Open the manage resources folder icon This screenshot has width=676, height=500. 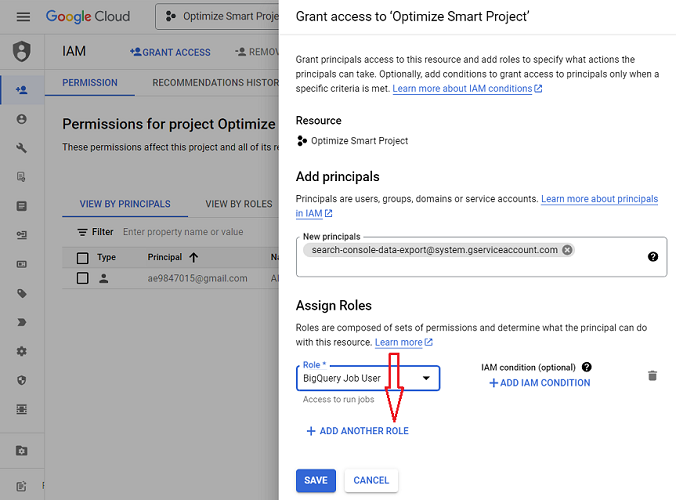[22, 450]
